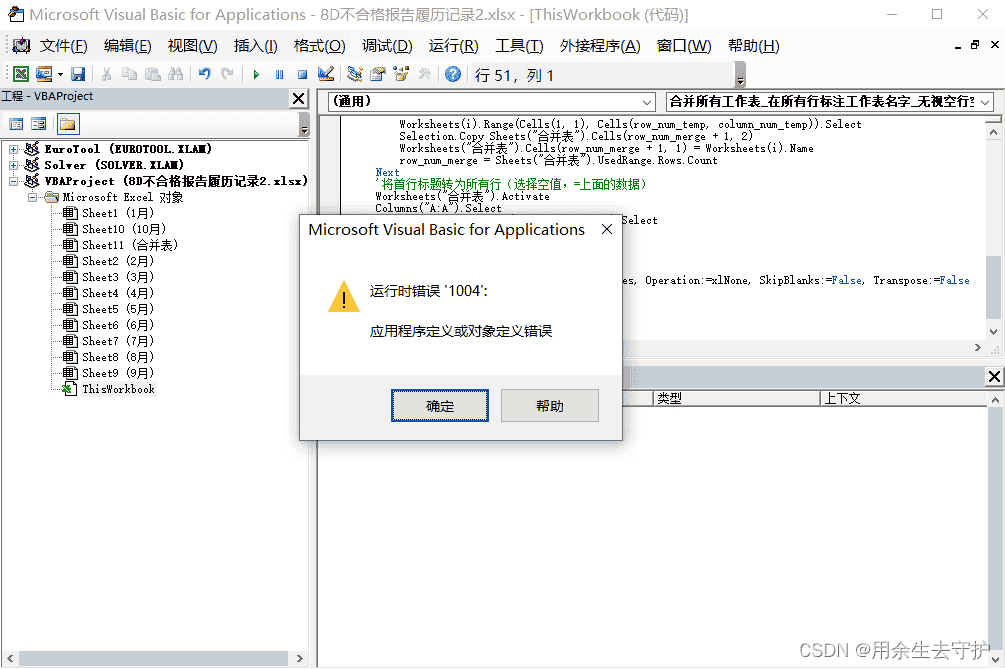This screenshot has width=1005, height=669.
Task: Open the 运行(R) menu
Action: coord(453,46)
